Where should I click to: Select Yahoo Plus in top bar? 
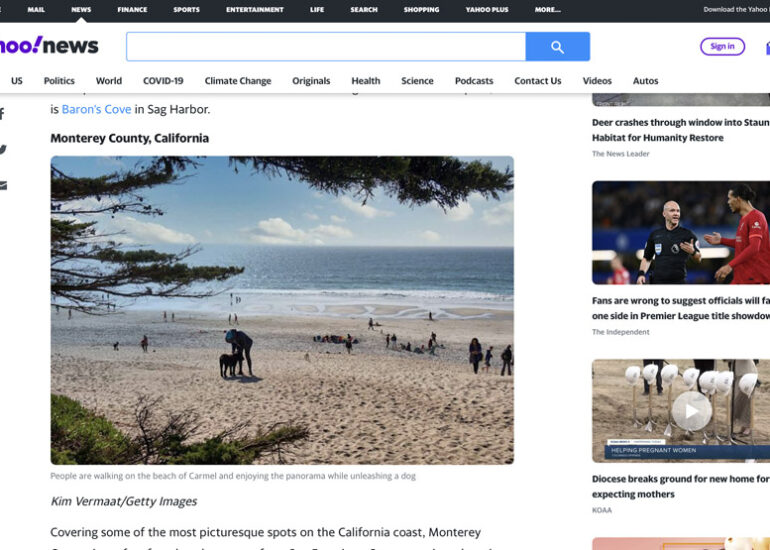[x=487, y=10]
